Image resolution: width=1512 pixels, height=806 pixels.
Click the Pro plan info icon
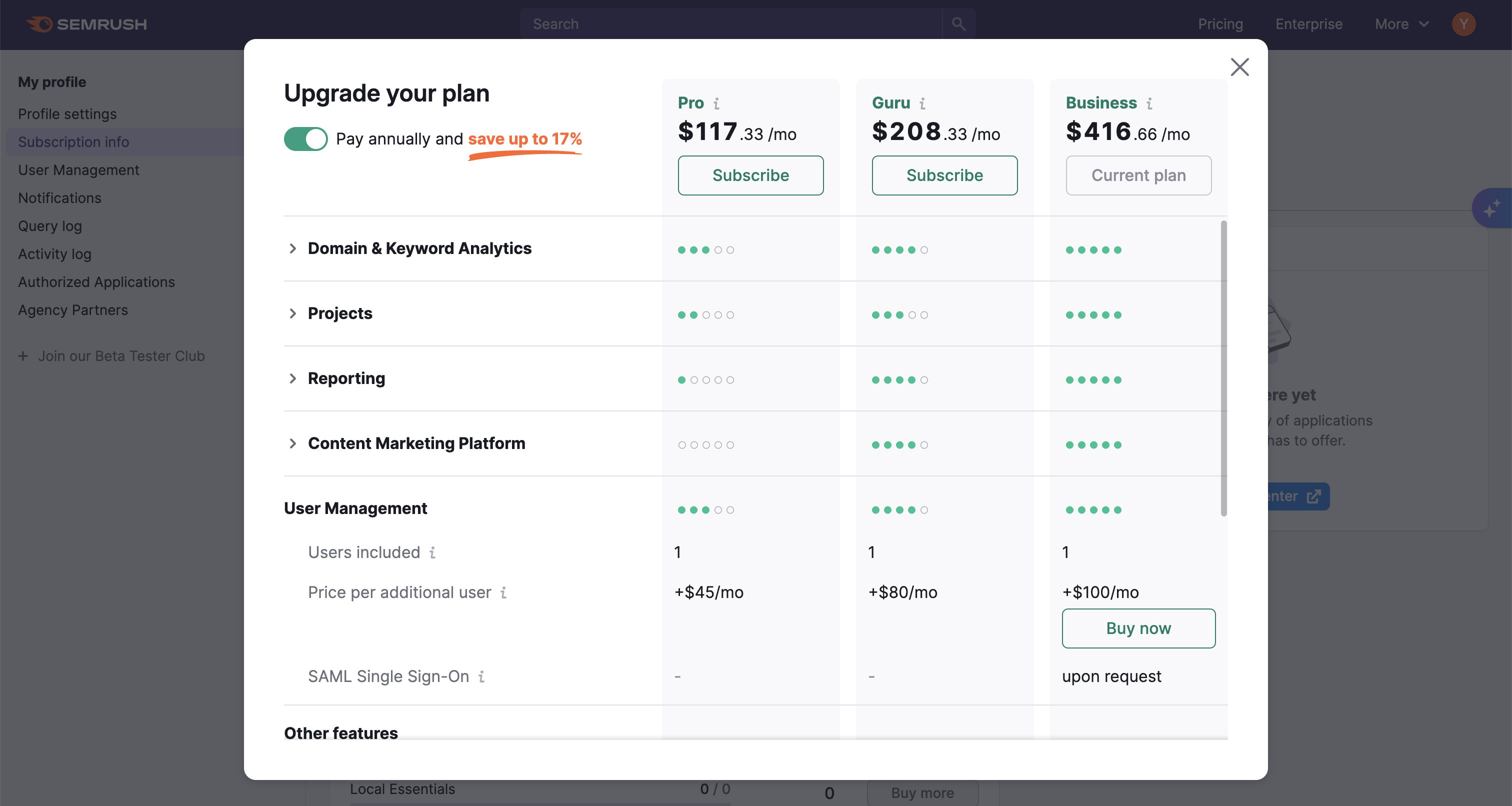point(716,103)
